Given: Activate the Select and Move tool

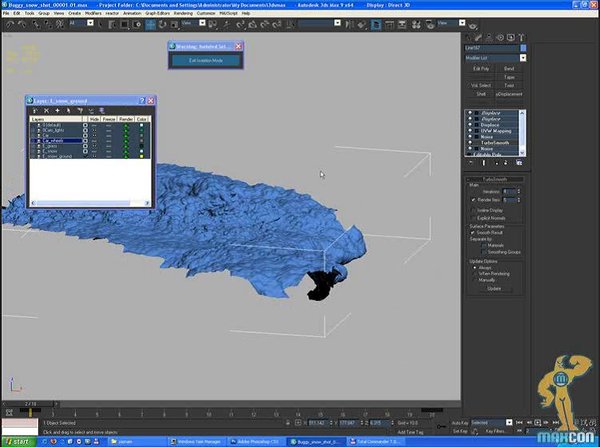Looking at the screenshot, I should tap(150, 24).
